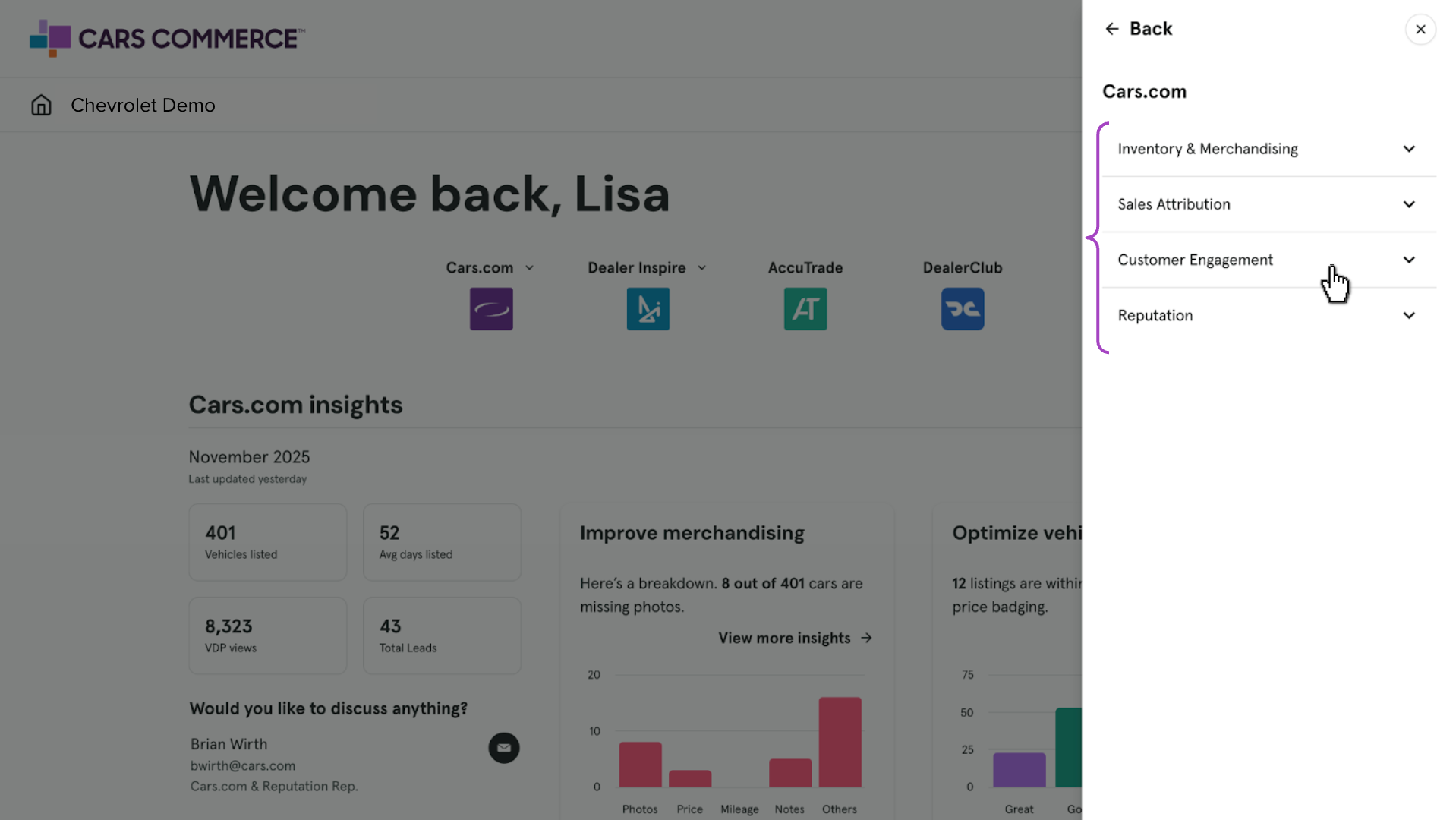Open the Cars.com dropdown chevron
Viewport: 1456px width, 820px height.
pos(530,268)
